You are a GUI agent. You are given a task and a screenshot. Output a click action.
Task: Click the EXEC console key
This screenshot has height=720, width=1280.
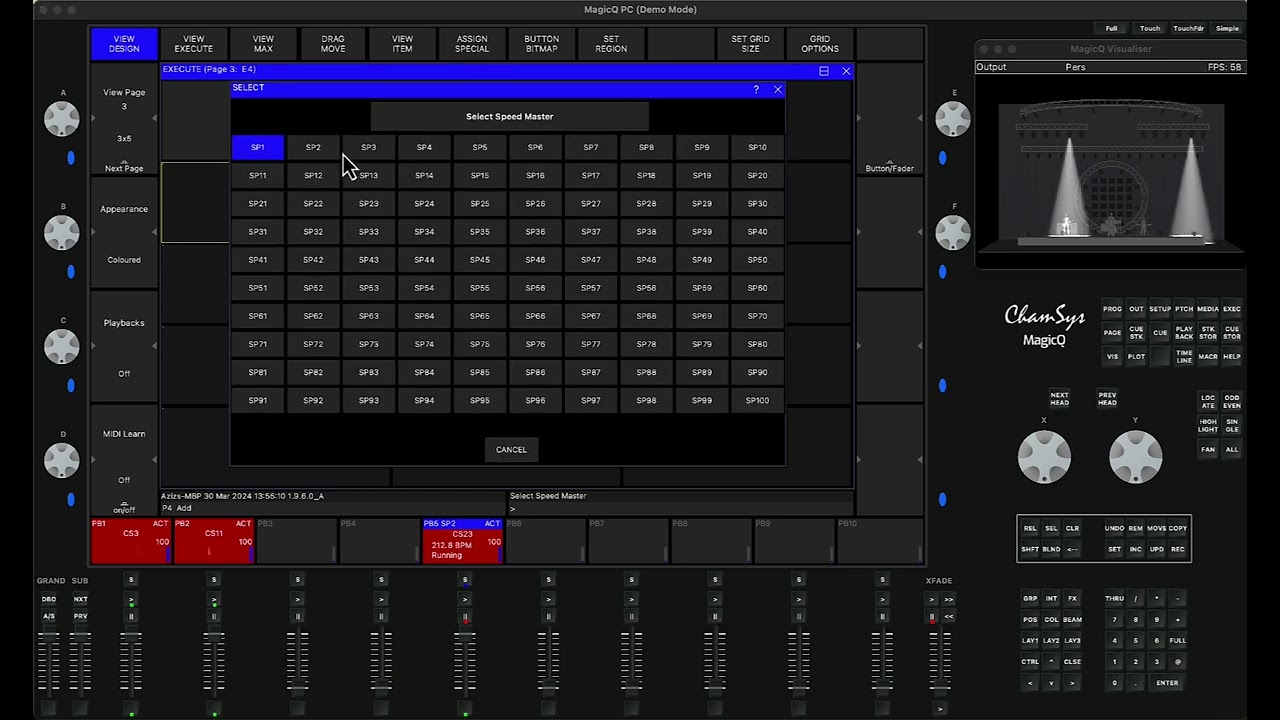click(1232, 309)
